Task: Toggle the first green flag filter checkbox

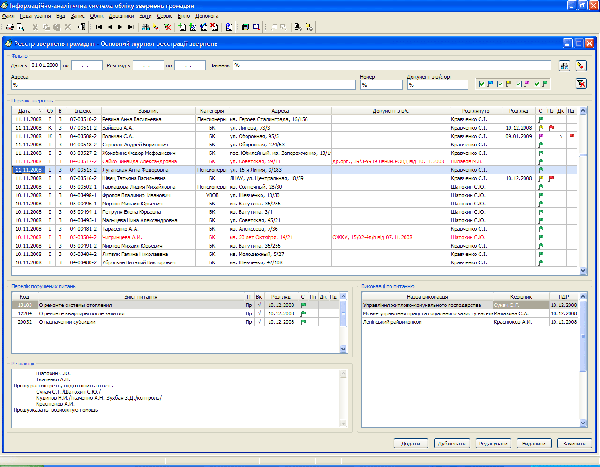Action: [x=483, y=85]
